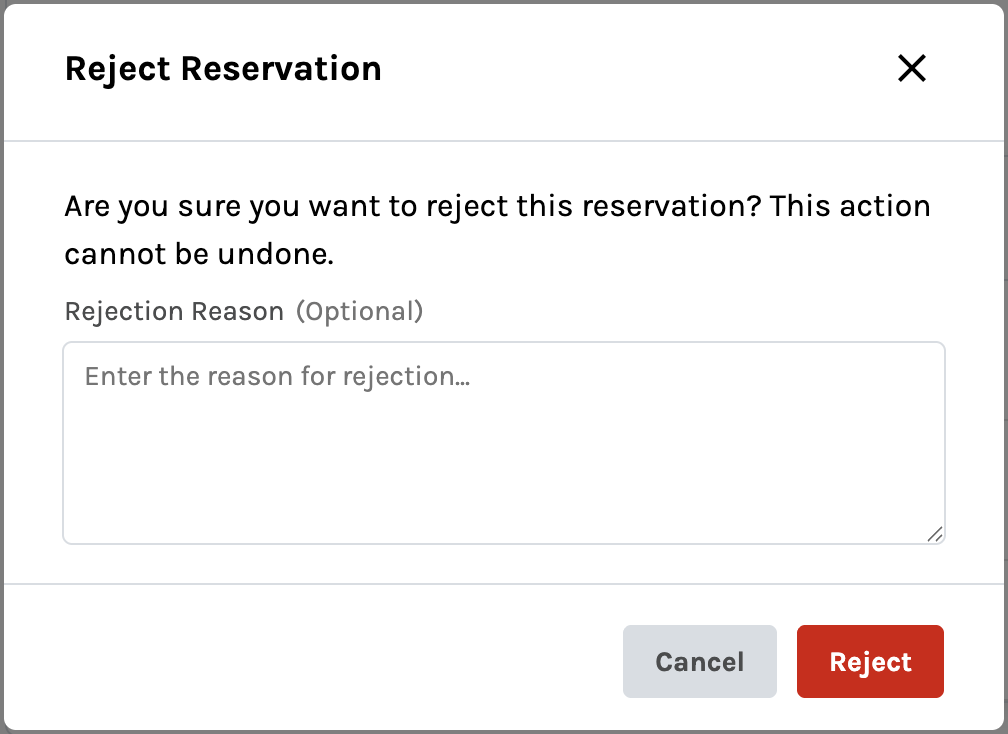Click the close cross beside the title
The width and height of the screenshot is (1008, 734).
coord(912,69)
